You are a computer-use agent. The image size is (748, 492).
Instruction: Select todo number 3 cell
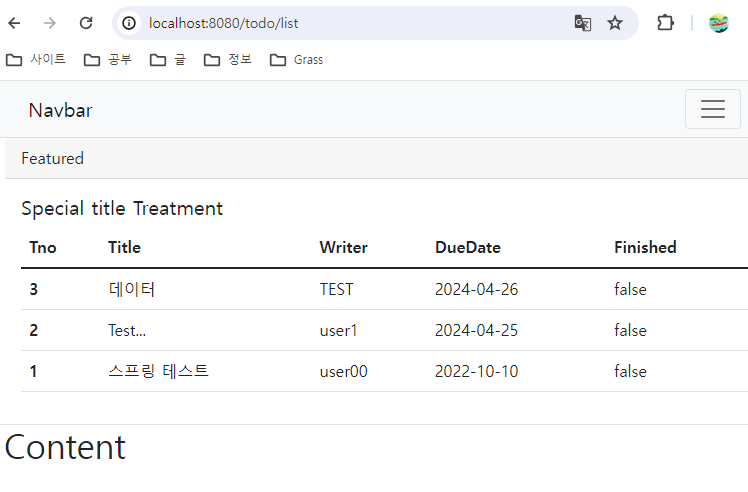33,289
